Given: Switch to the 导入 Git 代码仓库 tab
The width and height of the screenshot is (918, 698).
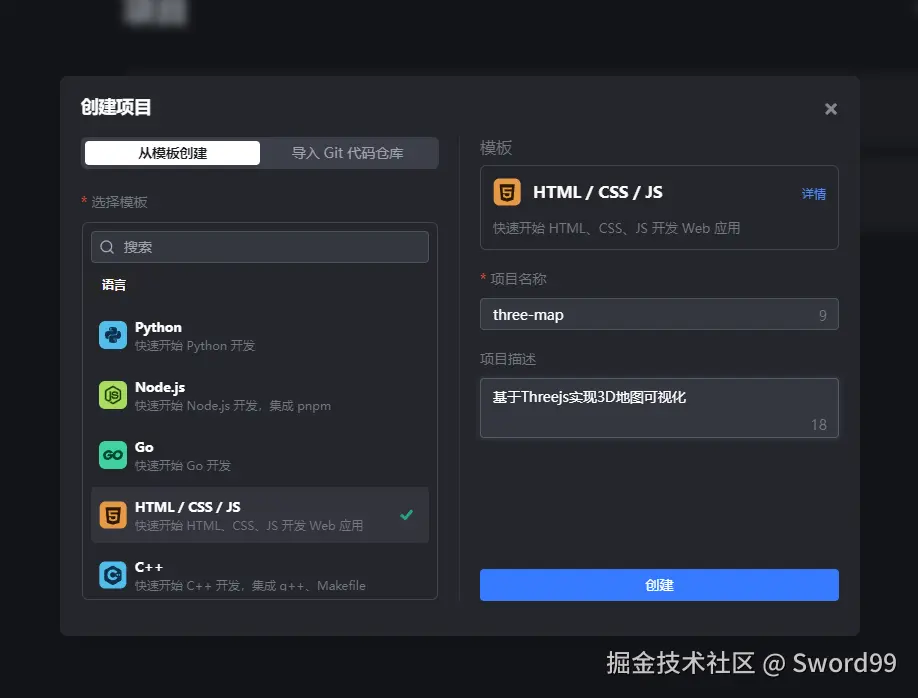Looking at the screenshot, I should [348, 153].
